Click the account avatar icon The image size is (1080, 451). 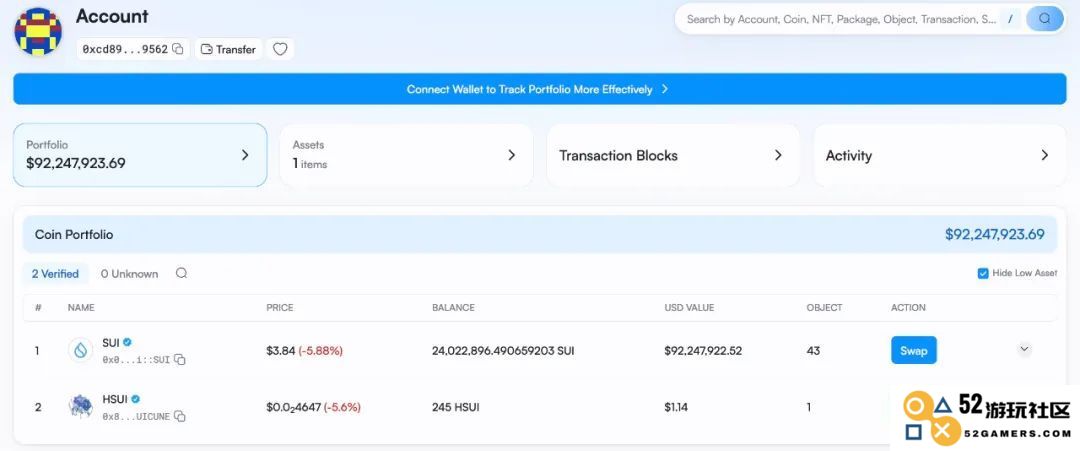[x=38, y=32]
